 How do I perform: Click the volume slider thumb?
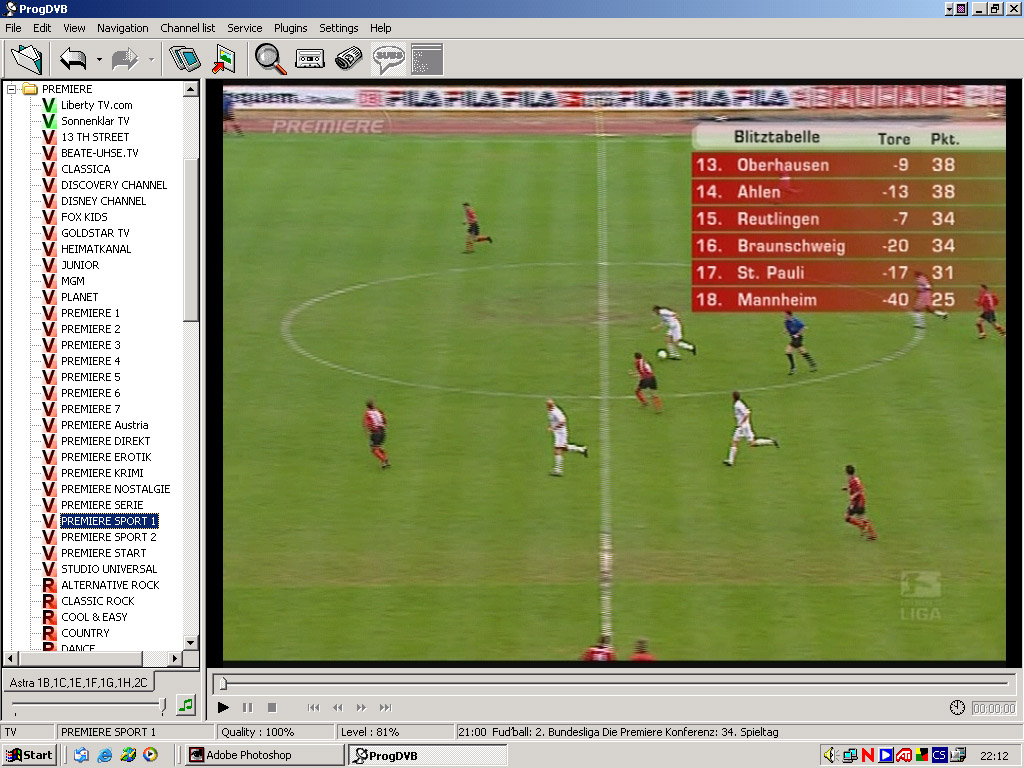pos(163,705)
